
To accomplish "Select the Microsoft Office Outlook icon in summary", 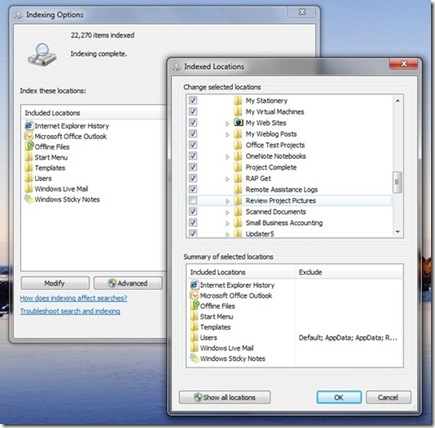I will click(194, 295).
